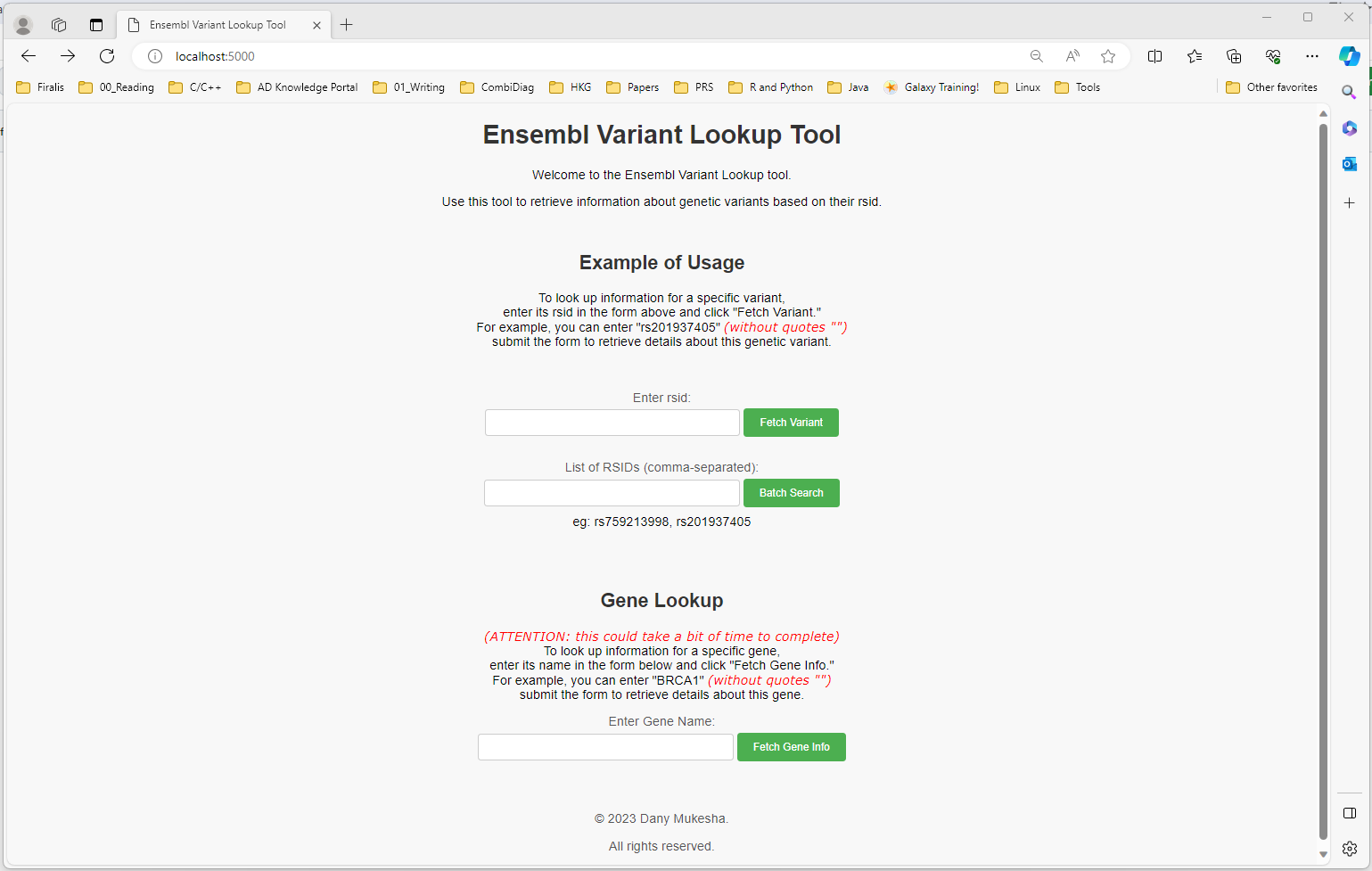Add this page to favorites
Viewport: 1372px width, 871px height.
[1108, 55]
